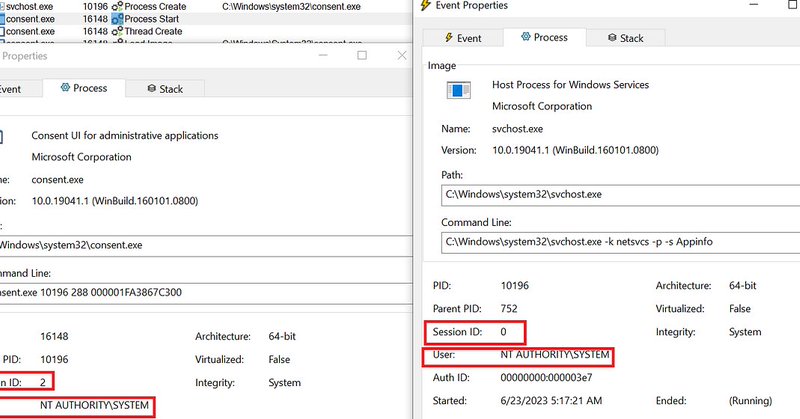Switch to Event tab in right Event Properties
The image size is (800, 419).
click(463, 38)
